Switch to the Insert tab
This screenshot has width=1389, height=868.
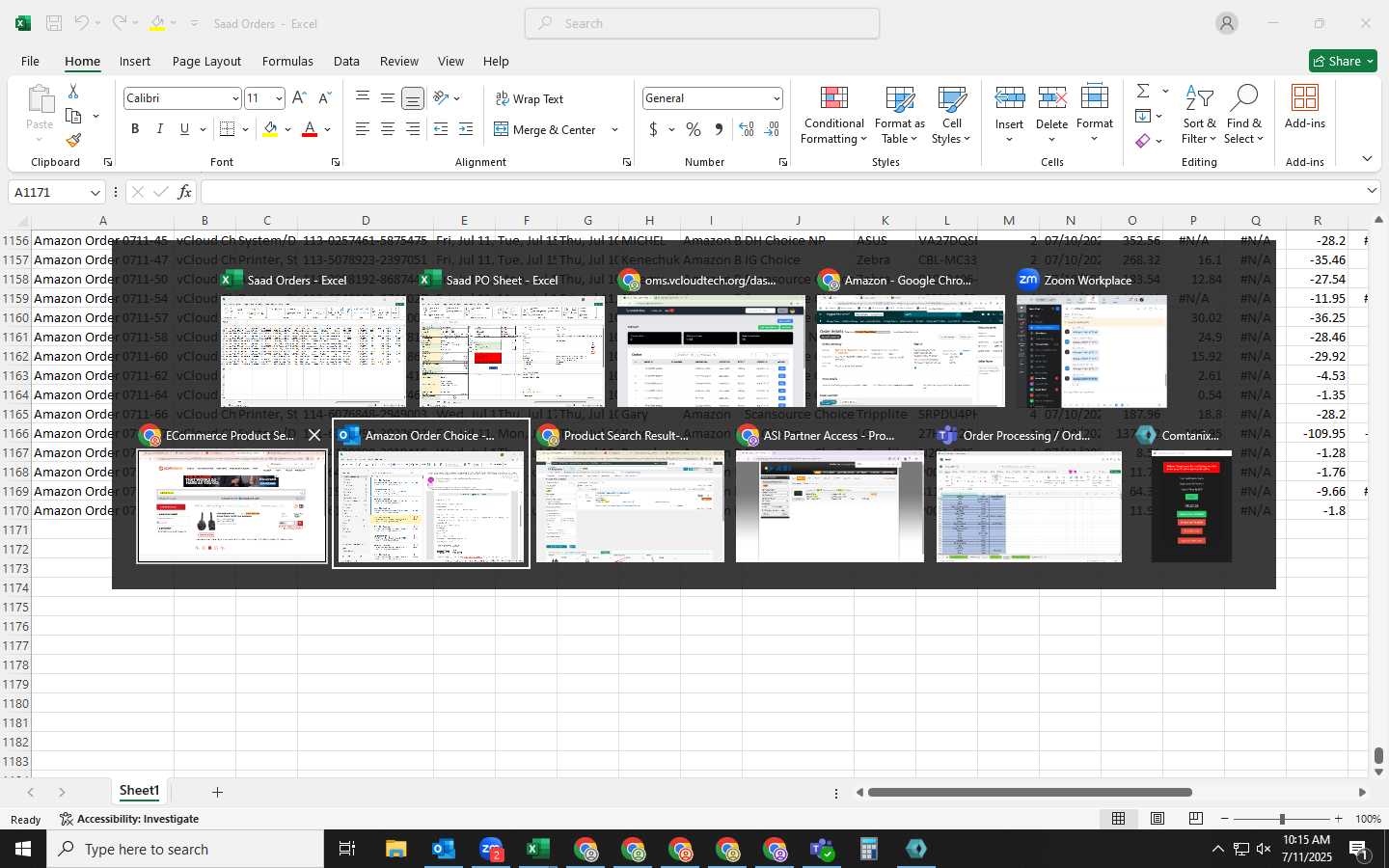(135, 61)
